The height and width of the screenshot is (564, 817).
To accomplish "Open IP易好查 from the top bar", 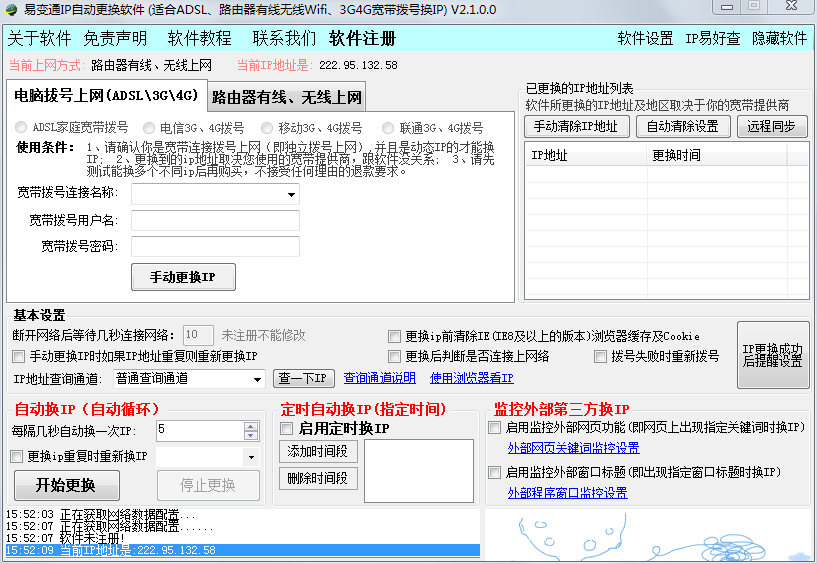I will coord(712,38).
